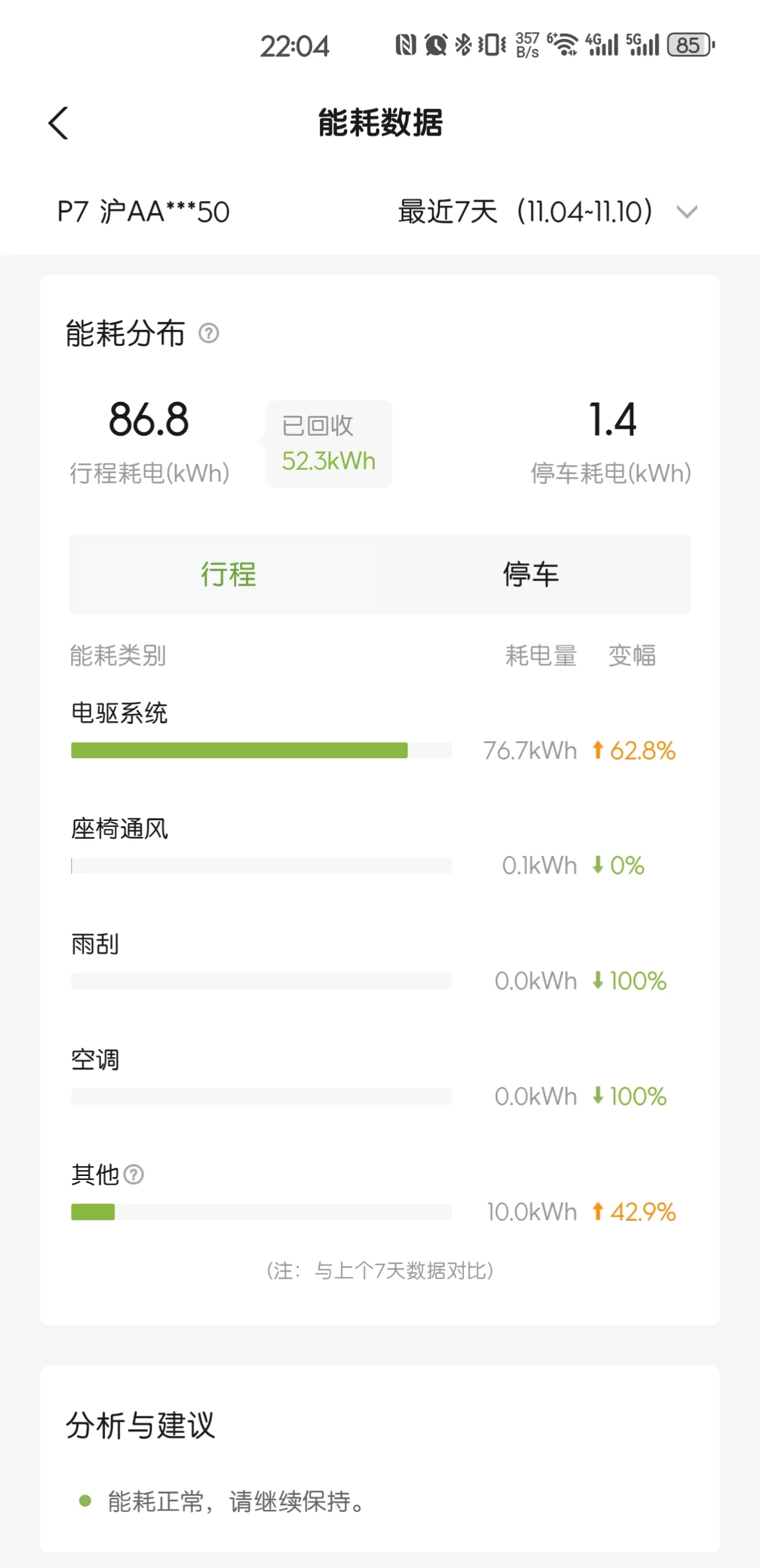
Task: Tap the Bluetooth icon in status bar
Action: pos(463,45)
